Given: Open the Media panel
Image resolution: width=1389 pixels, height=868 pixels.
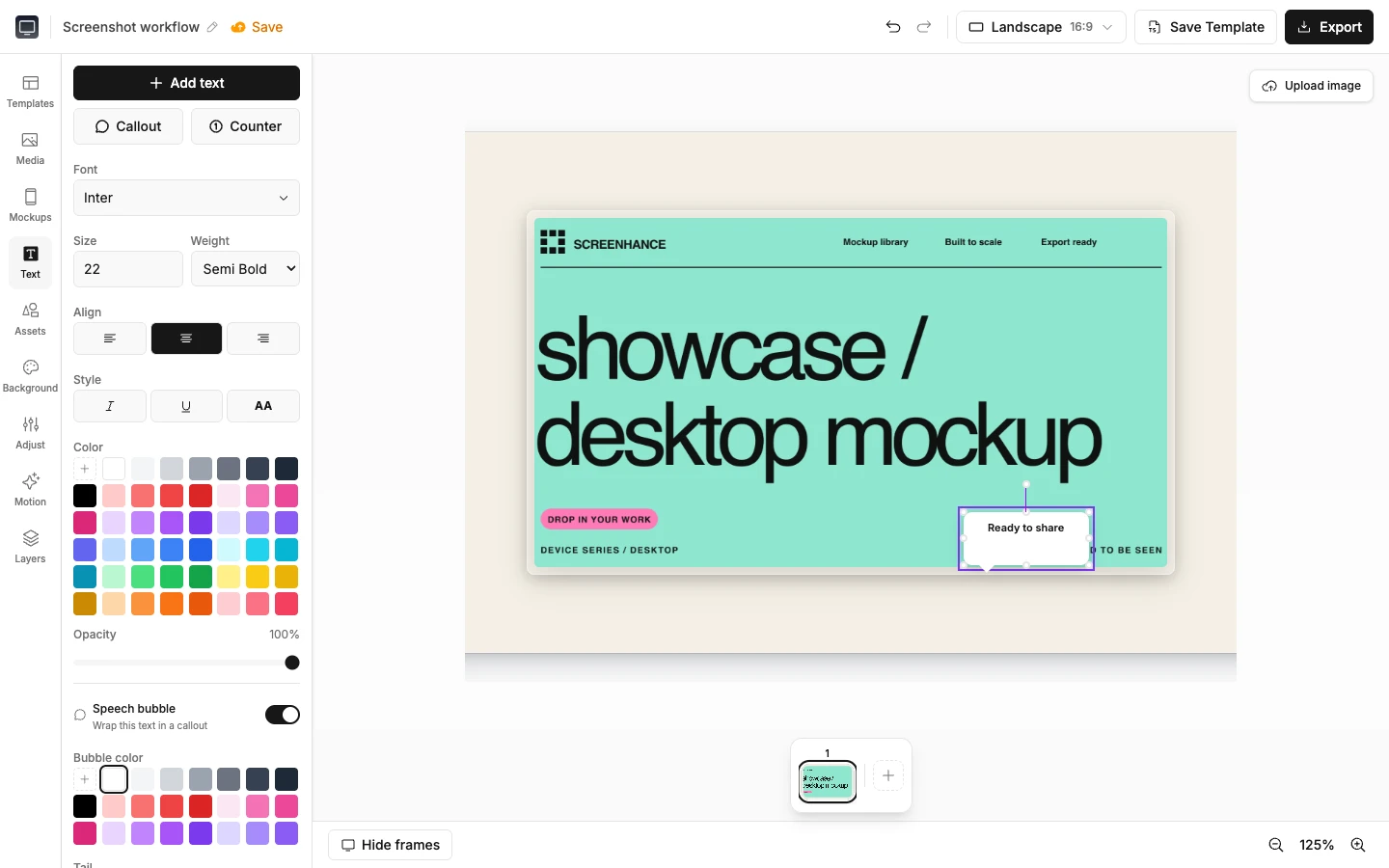Looking at the screenshot, I should (x=30, y=149).
